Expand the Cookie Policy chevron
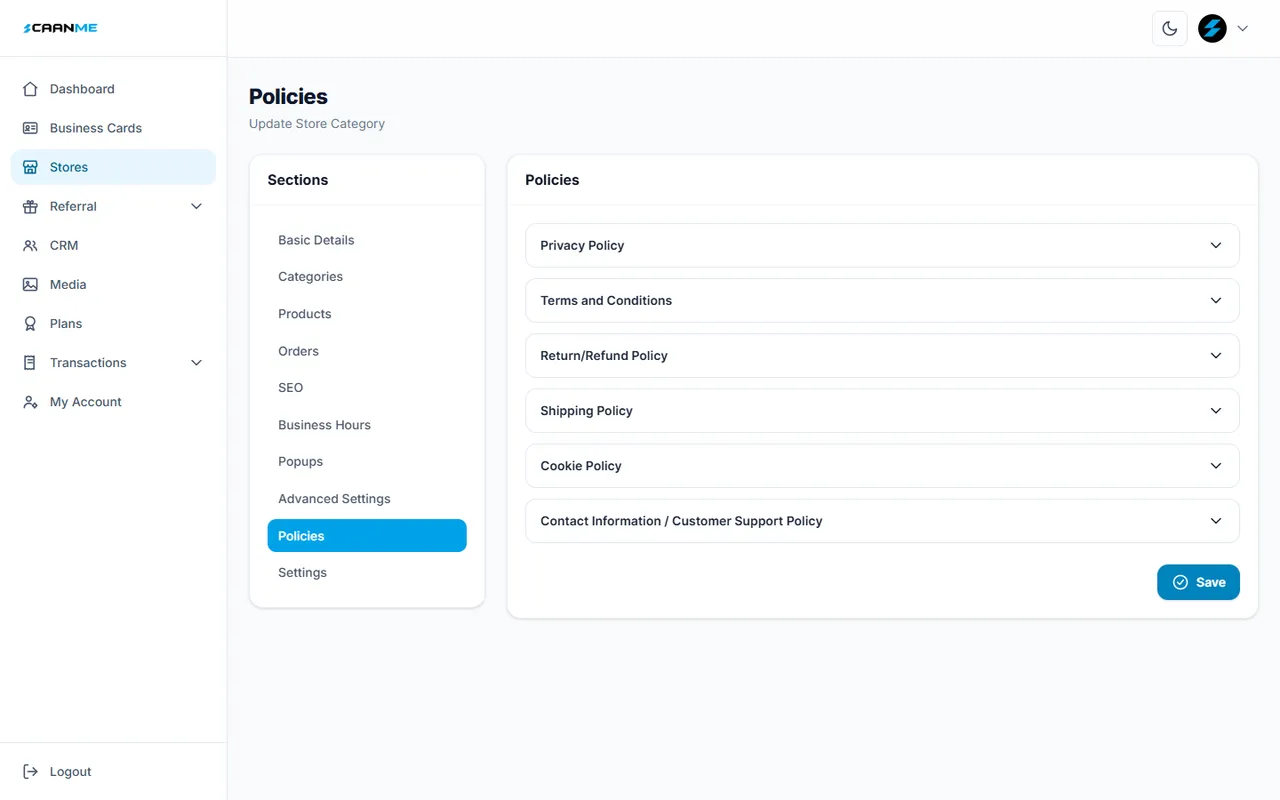The image size is (1280, 800). coord(1216,465)
